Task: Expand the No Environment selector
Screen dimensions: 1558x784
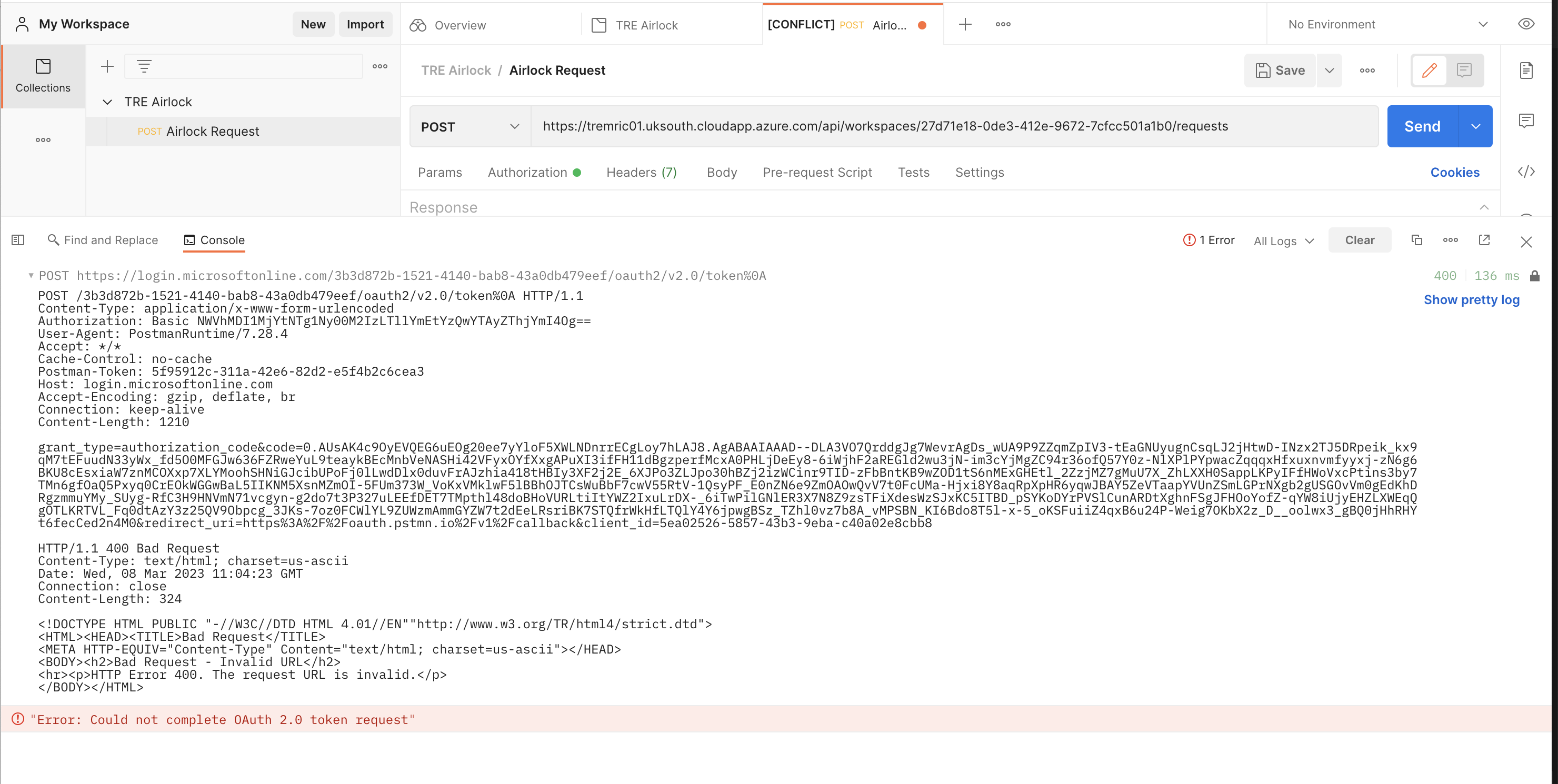Action: [1385, 24]
